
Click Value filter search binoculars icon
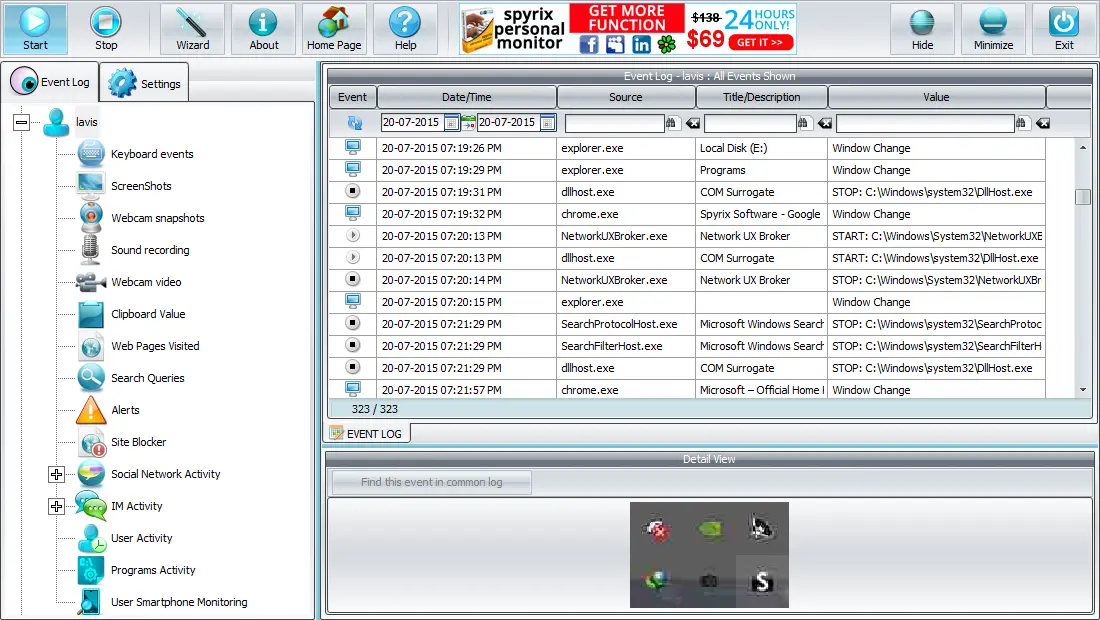(x=1021, y=123)
